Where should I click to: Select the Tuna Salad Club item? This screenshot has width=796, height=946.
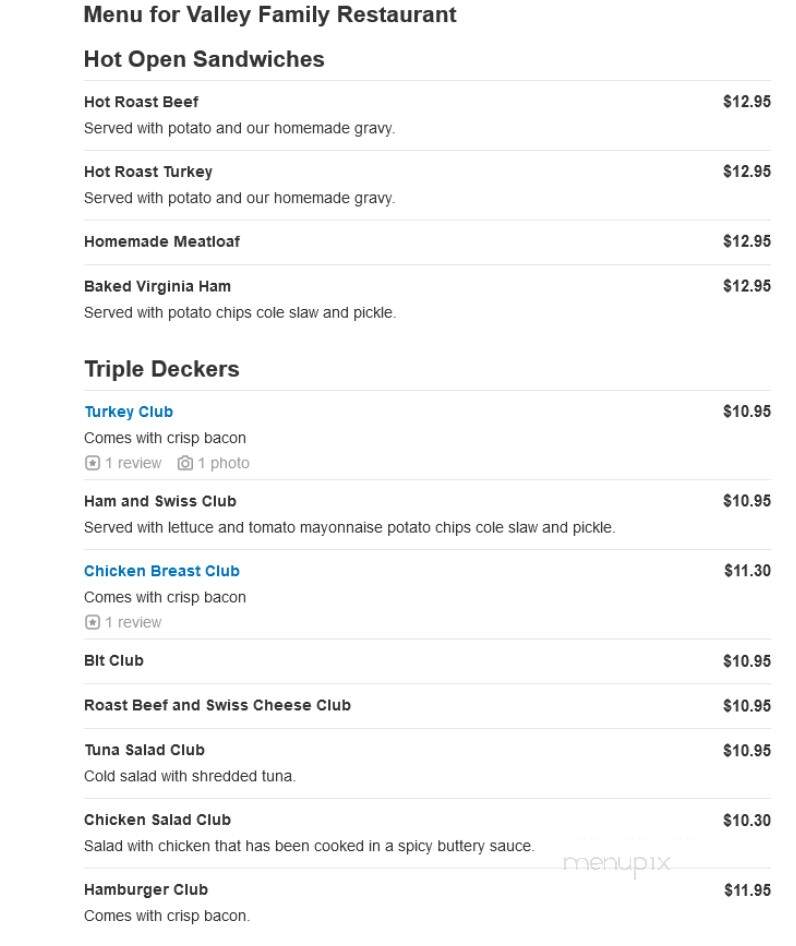point(145,750)
